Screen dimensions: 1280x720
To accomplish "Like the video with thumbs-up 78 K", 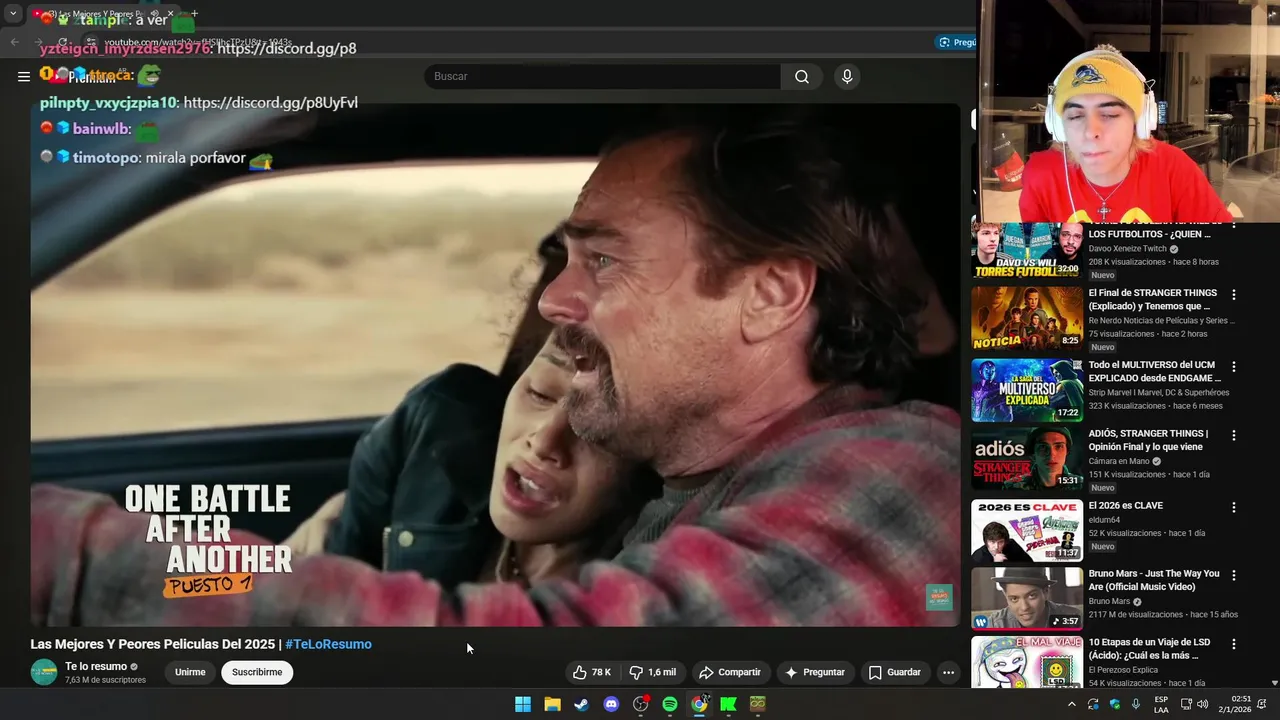I will (591, 672).
